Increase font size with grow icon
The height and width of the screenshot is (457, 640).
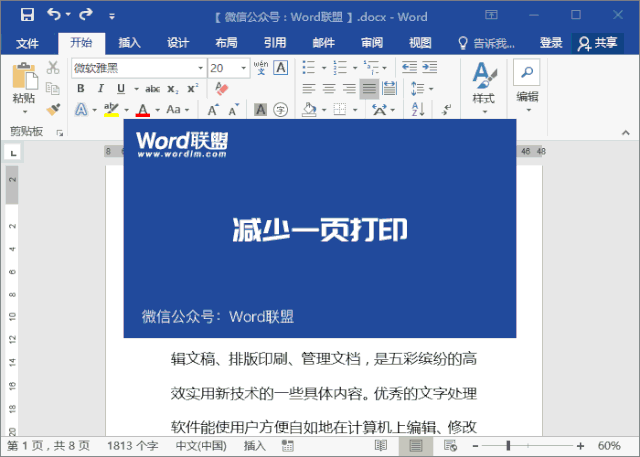coord(213,110)
